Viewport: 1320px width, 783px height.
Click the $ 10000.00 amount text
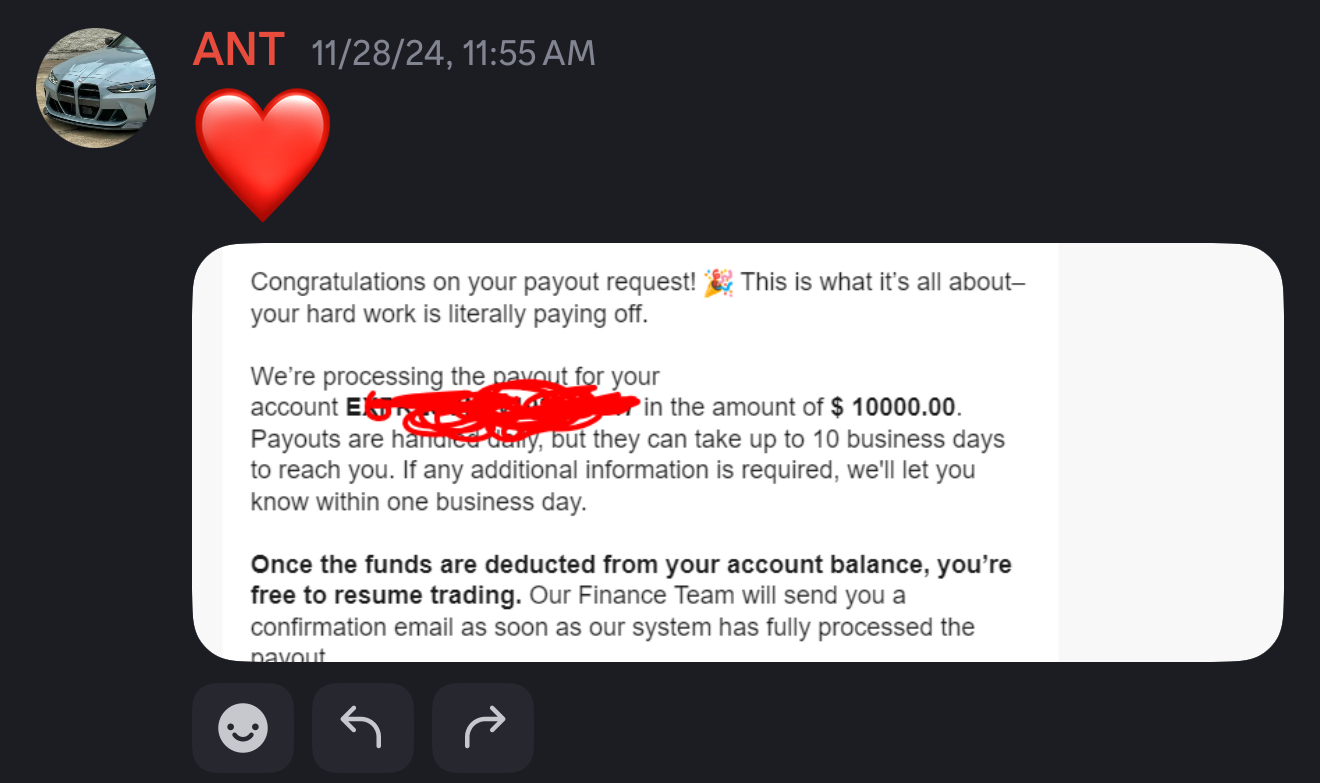tap(894, 408)
